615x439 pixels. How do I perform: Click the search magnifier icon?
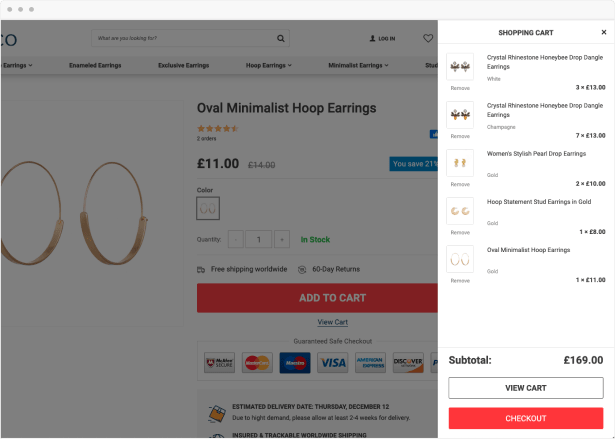point(282,39)
